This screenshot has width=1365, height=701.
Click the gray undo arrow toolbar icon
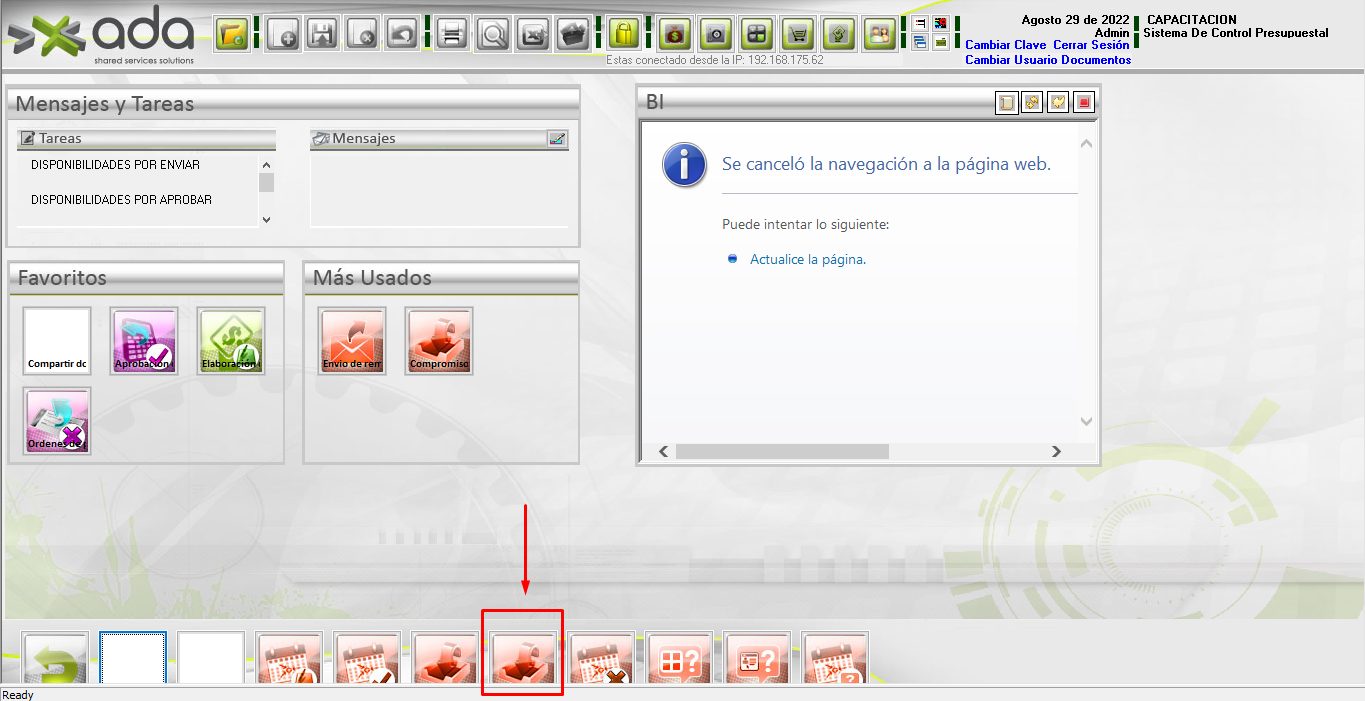pyautogui.click(x=401, y=35)
